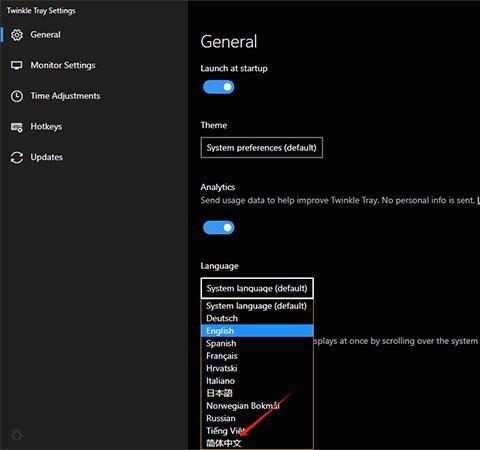Viewport: 480px width, 450px height.
Task: Select Hrvatski language option
Action: click(x=257, y=368)
